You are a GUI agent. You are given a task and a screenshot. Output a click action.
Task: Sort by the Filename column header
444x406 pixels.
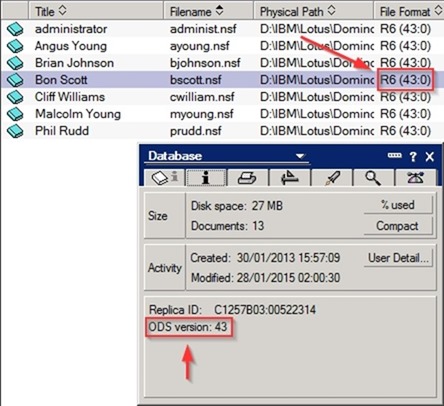tap(208, 12)
